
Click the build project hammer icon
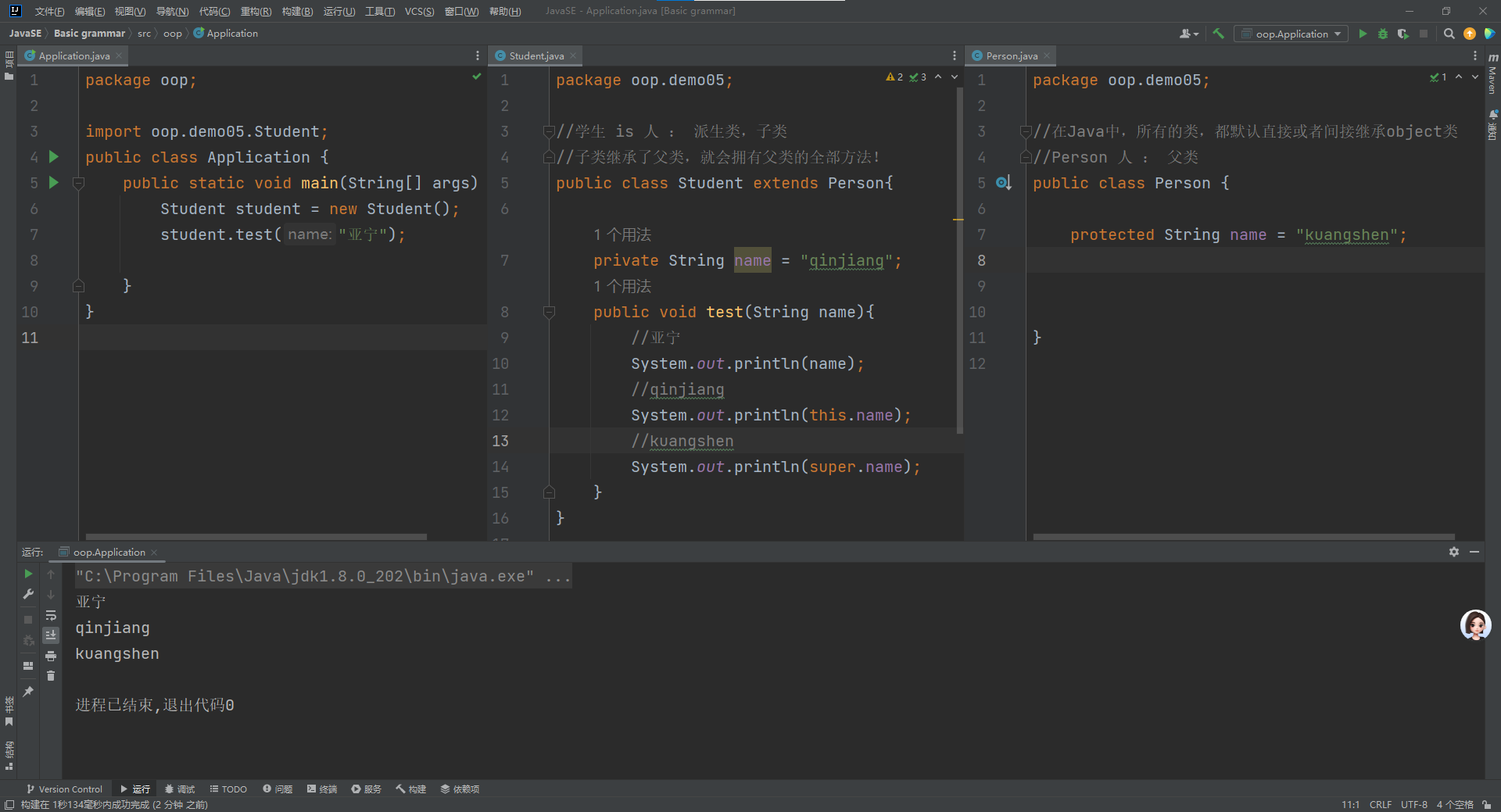point(1218,34)
